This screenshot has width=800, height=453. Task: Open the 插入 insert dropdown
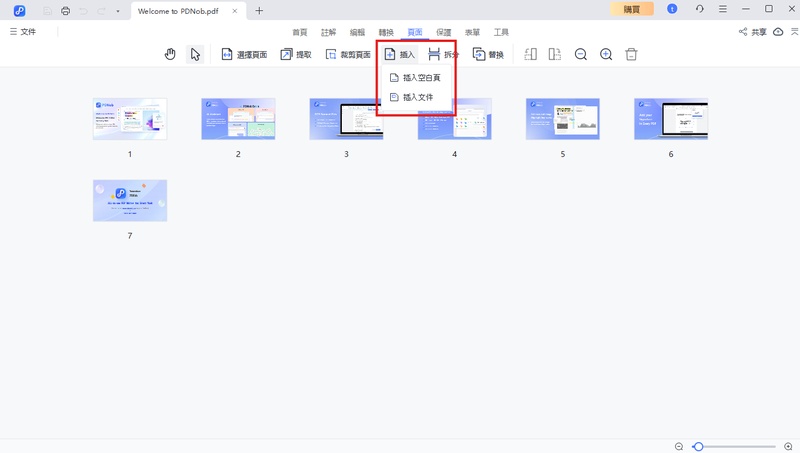[x=400, y=55]
